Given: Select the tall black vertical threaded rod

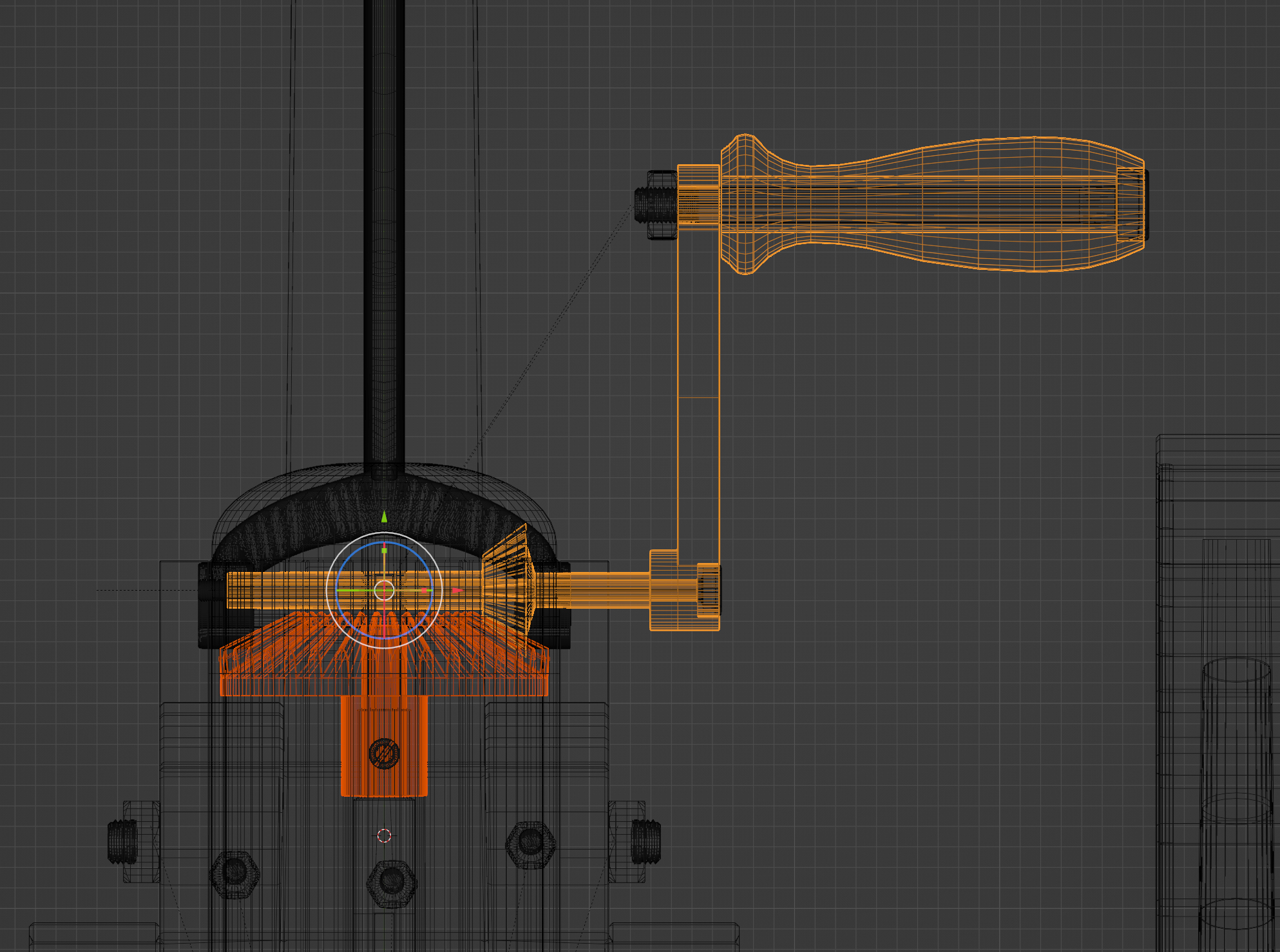Looking at the screenshot, I should point(384,258).
